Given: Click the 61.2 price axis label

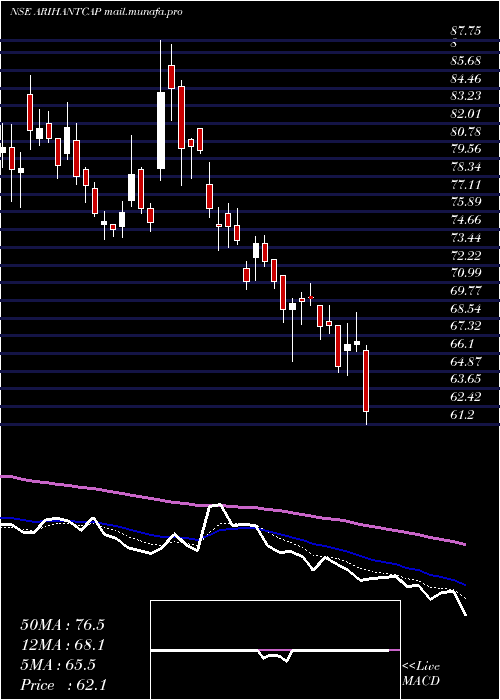Looking at the screenshot, I should 462,414.
